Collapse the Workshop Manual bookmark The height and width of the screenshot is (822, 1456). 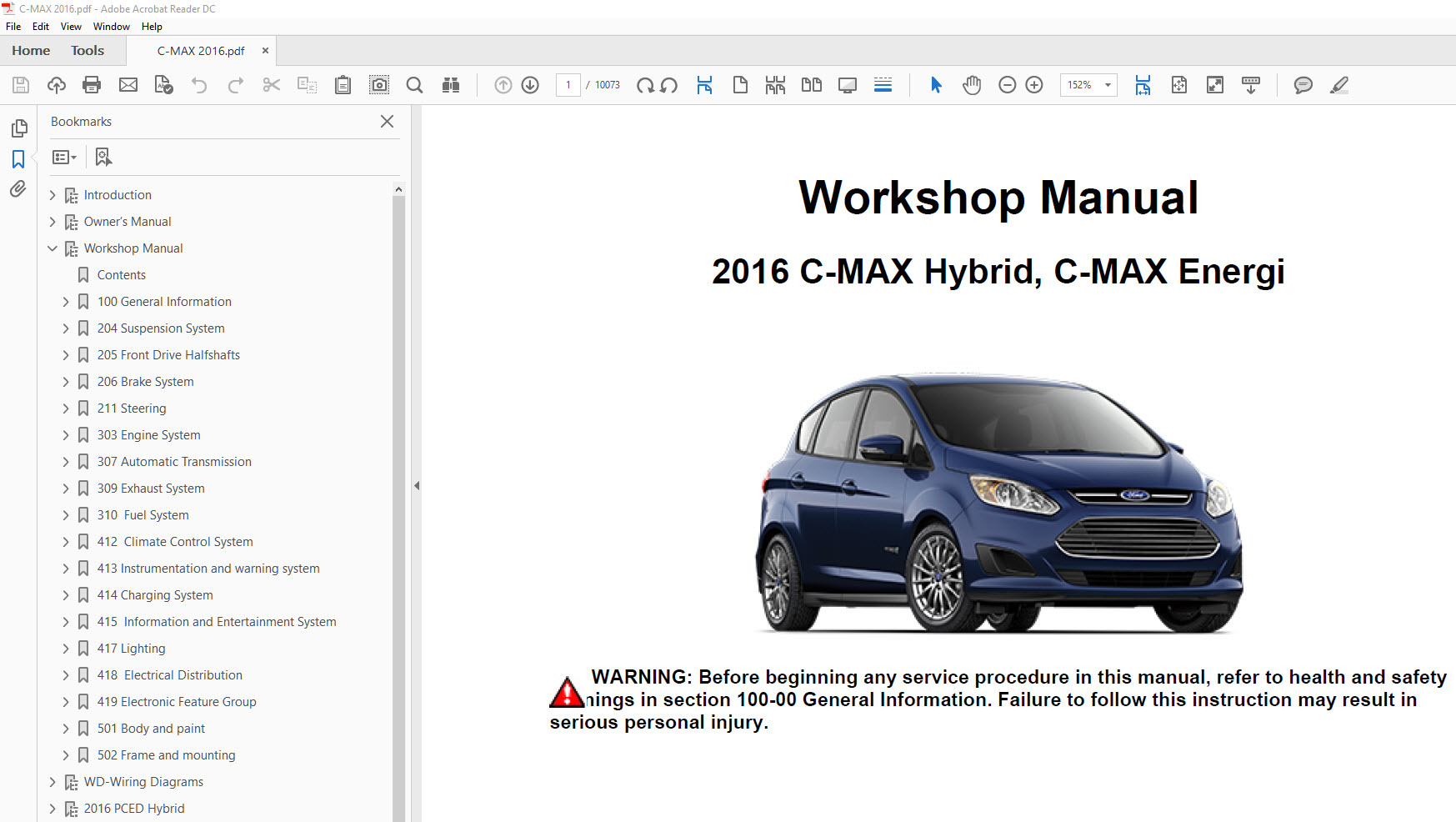click(53, 248)
